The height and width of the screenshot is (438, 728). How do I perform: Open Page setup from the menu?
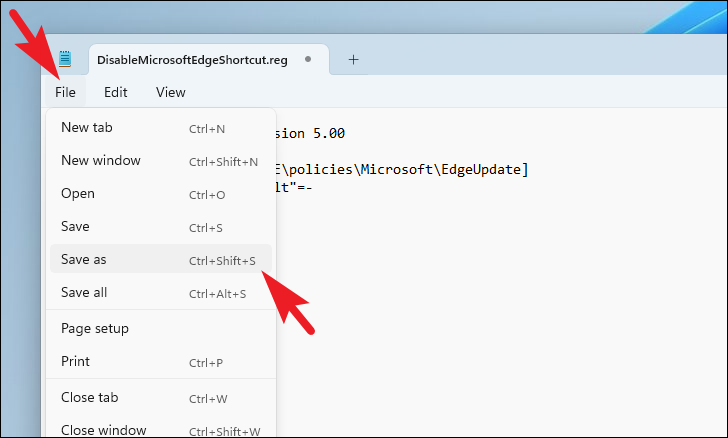(161, 328)
